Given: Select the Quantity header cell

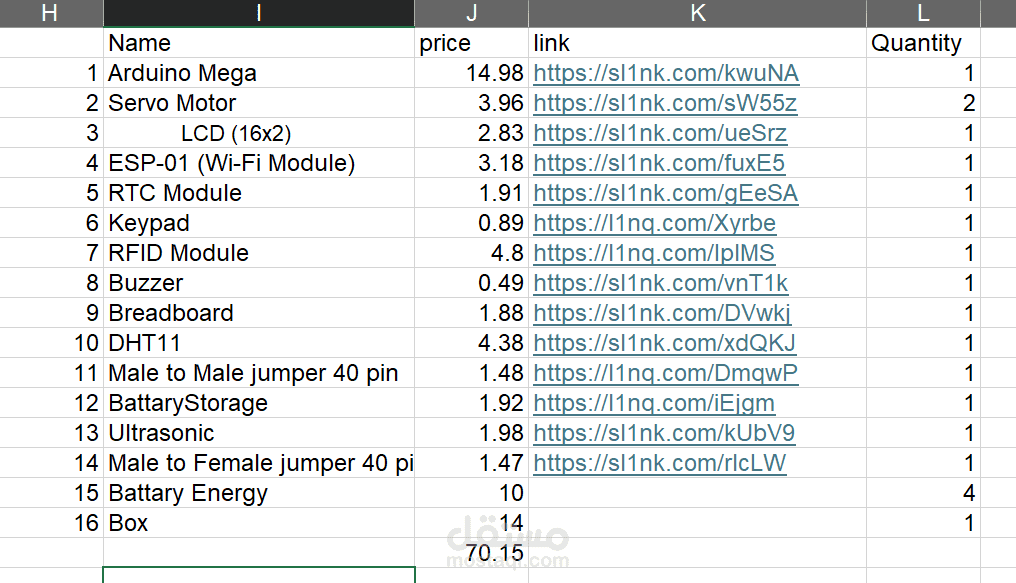Looking at the screenshot, I should [x=923, y=43].
